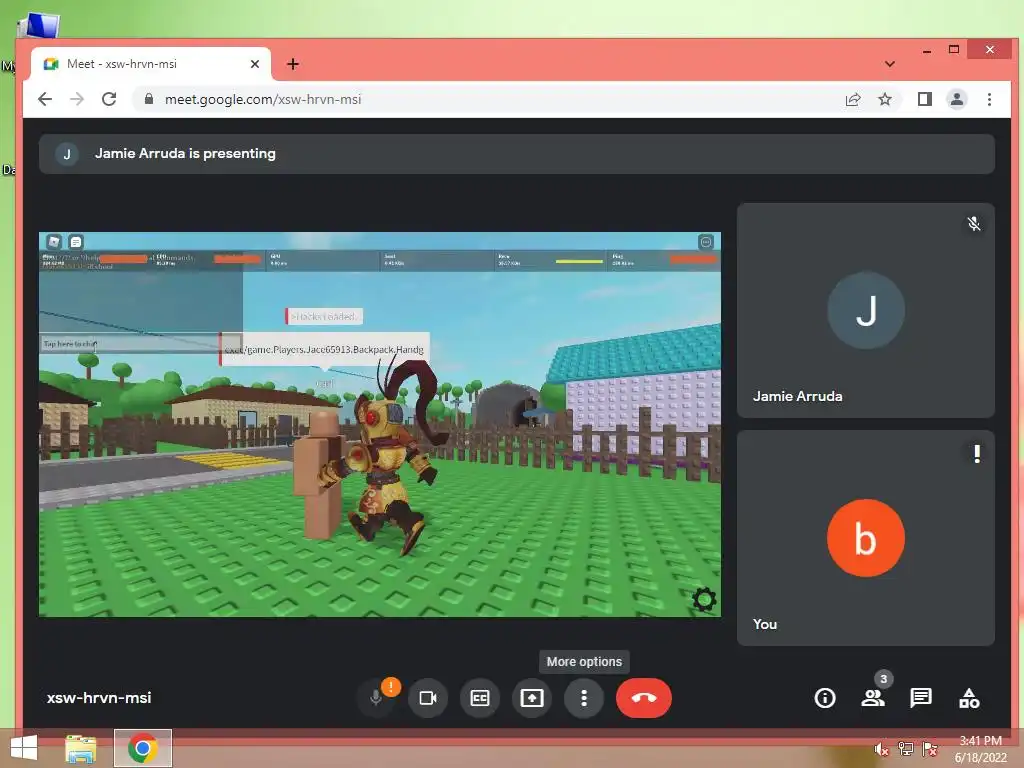Click the muted mic icon on Jamie Arruda's tile
The image size is (1024, 768).
(x=974, y=224)
